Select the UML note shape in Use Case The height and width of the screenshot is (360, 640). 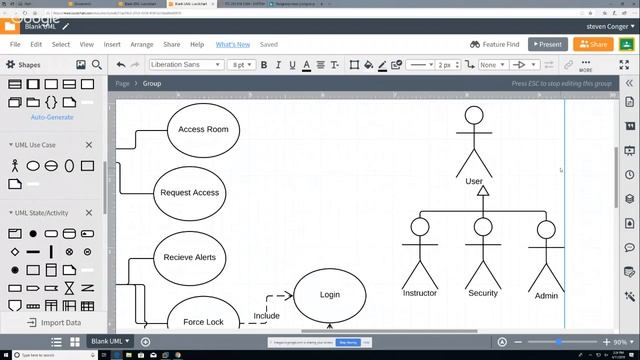coord(15,184)
